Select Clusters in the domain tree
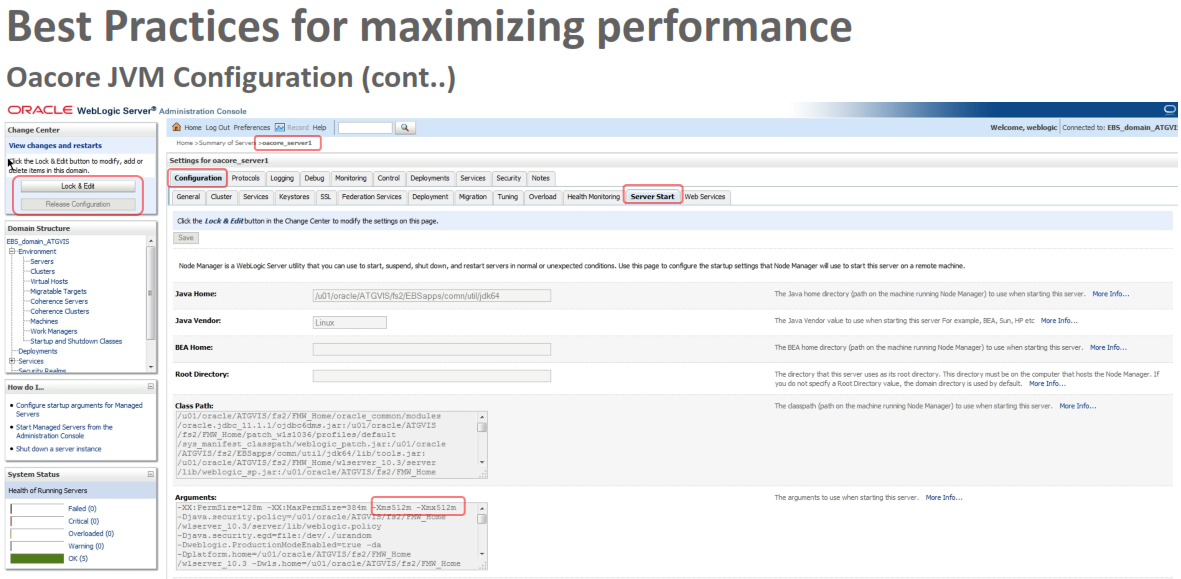The image size is (1181, 579). pos(42,271)
